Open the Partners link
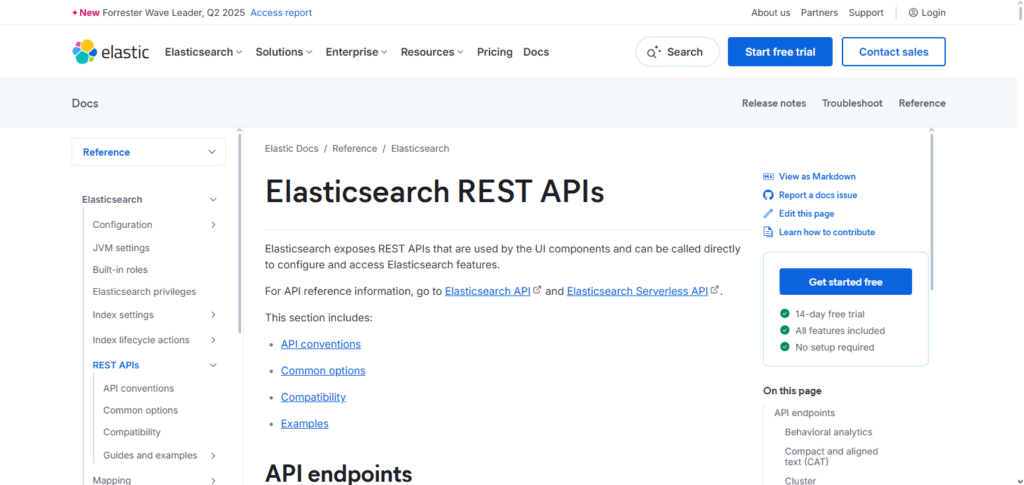This screenshot has width=1024, height=485. pyautogui.click(x=820, y=12)
